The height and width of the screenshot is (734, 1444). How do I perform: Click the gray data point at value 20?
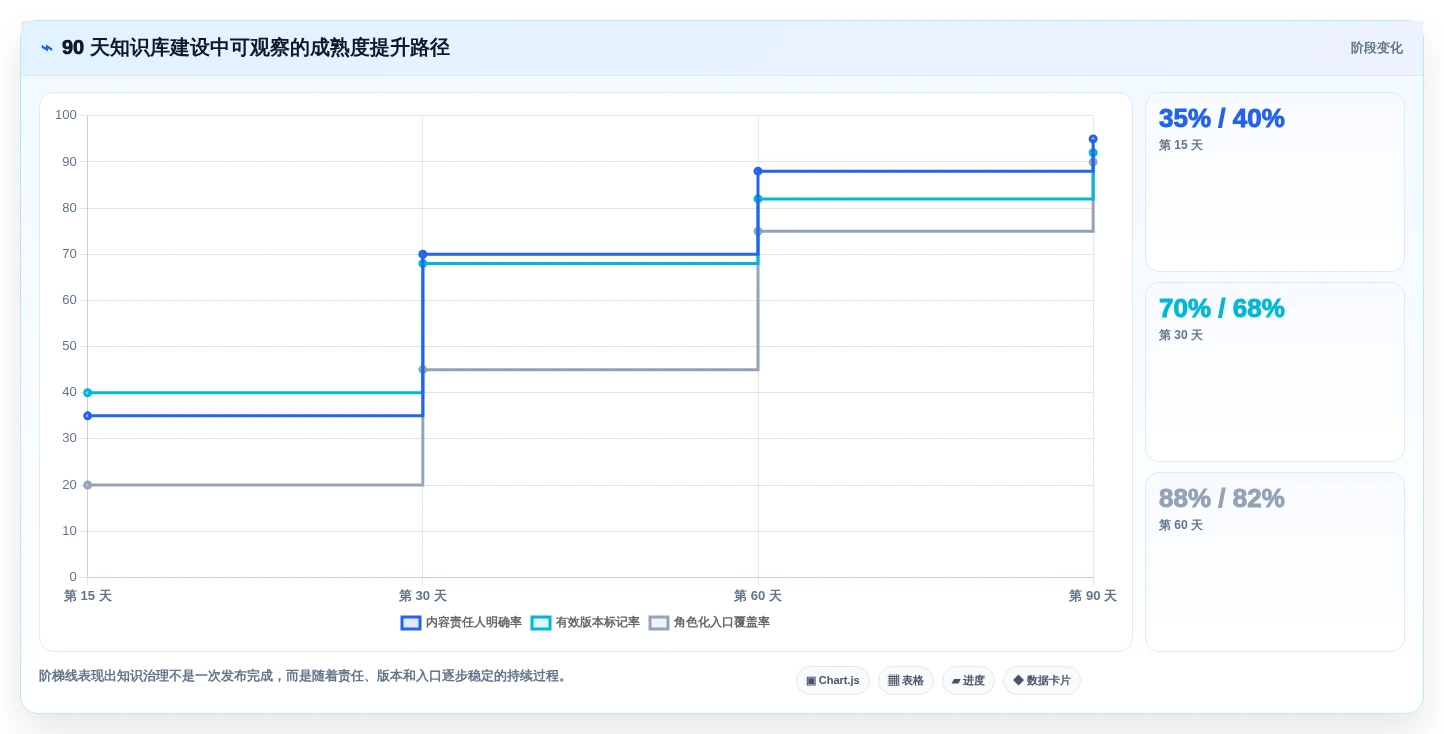87,485
